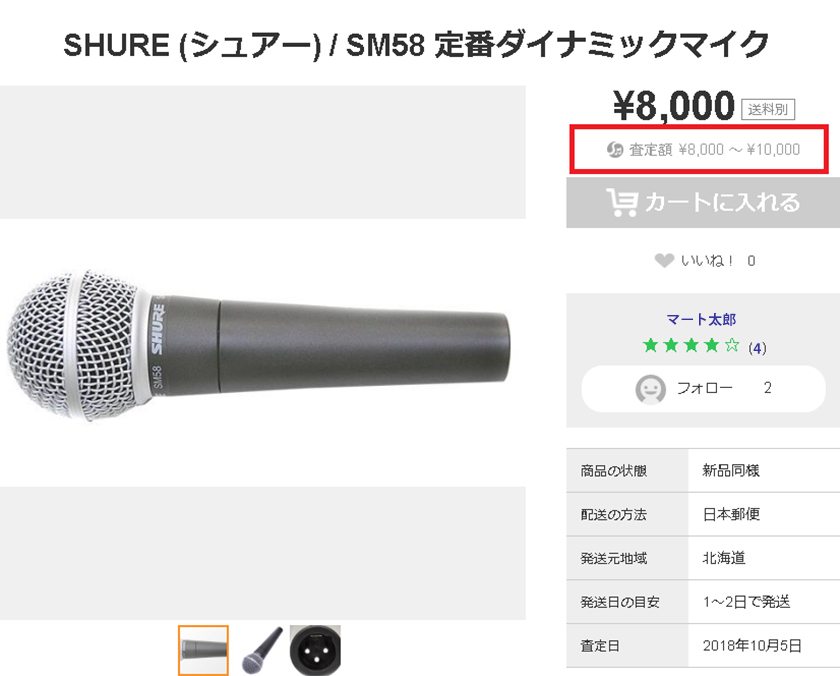Click the 北海道 shipping origin value
840x676 pixels.
tap(725, 558)
